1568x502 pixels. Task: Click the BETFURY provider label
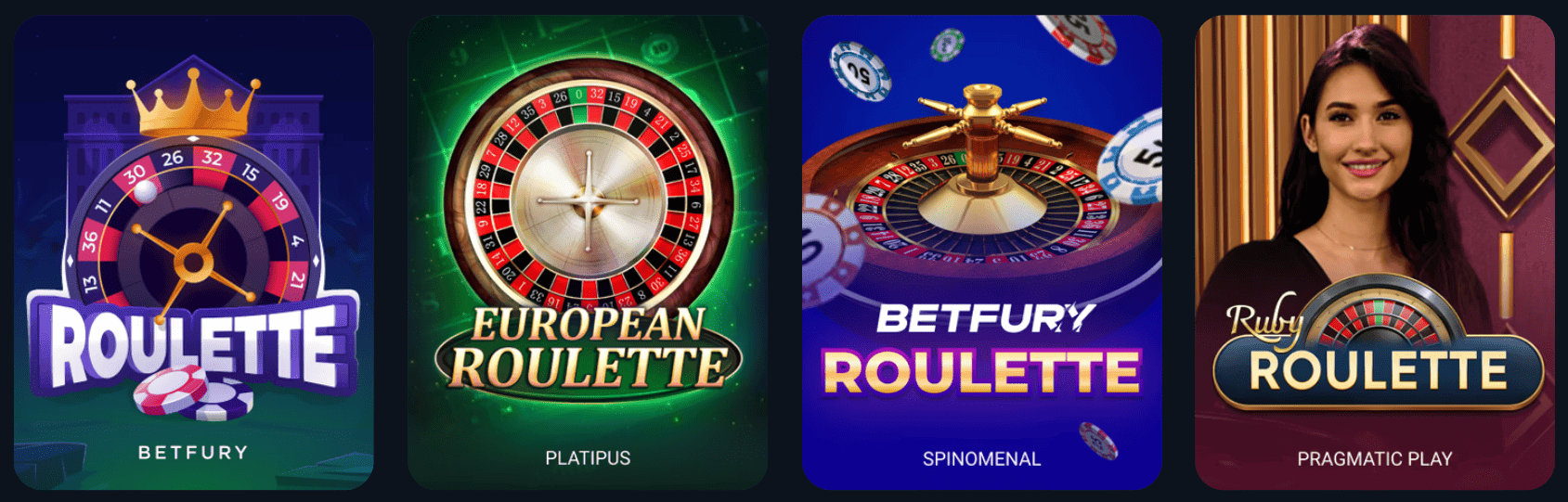click(x=193, y=453)
